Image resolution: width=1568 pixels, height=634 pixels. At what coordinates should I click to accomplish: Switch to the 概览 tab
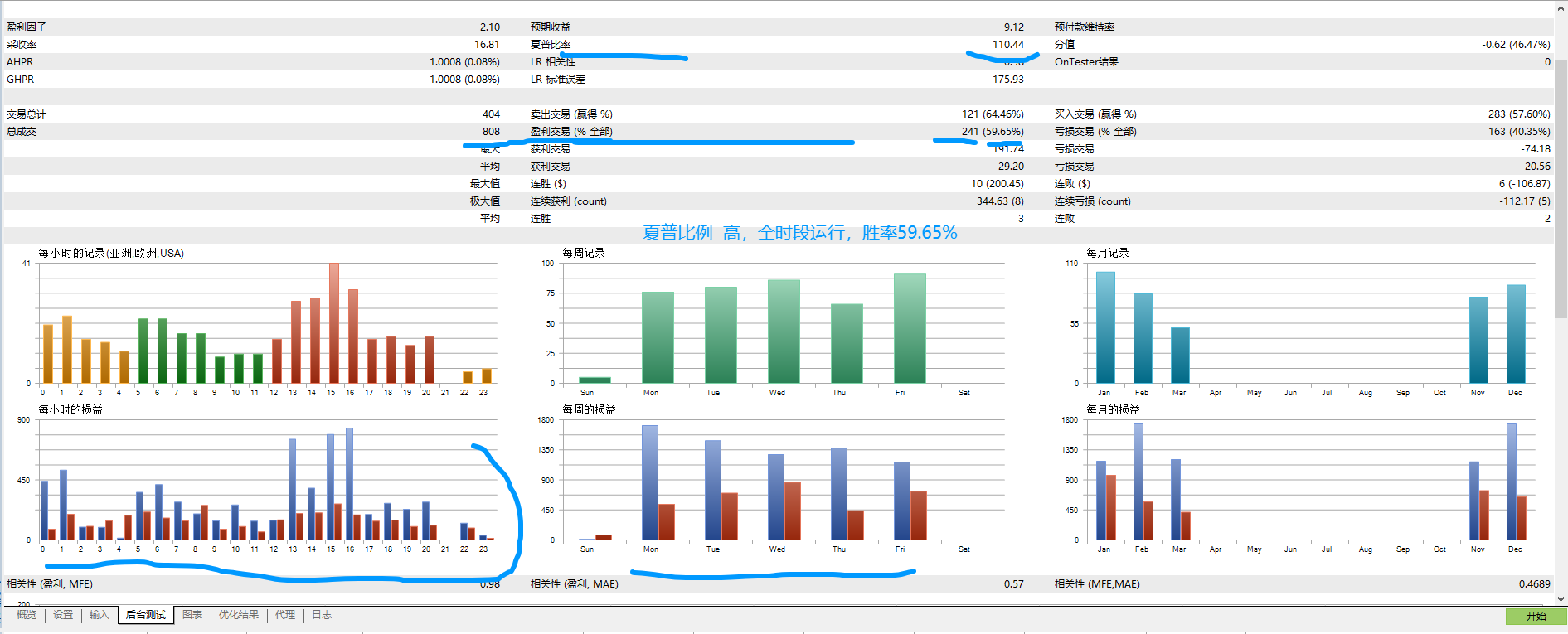click(27, 615)
